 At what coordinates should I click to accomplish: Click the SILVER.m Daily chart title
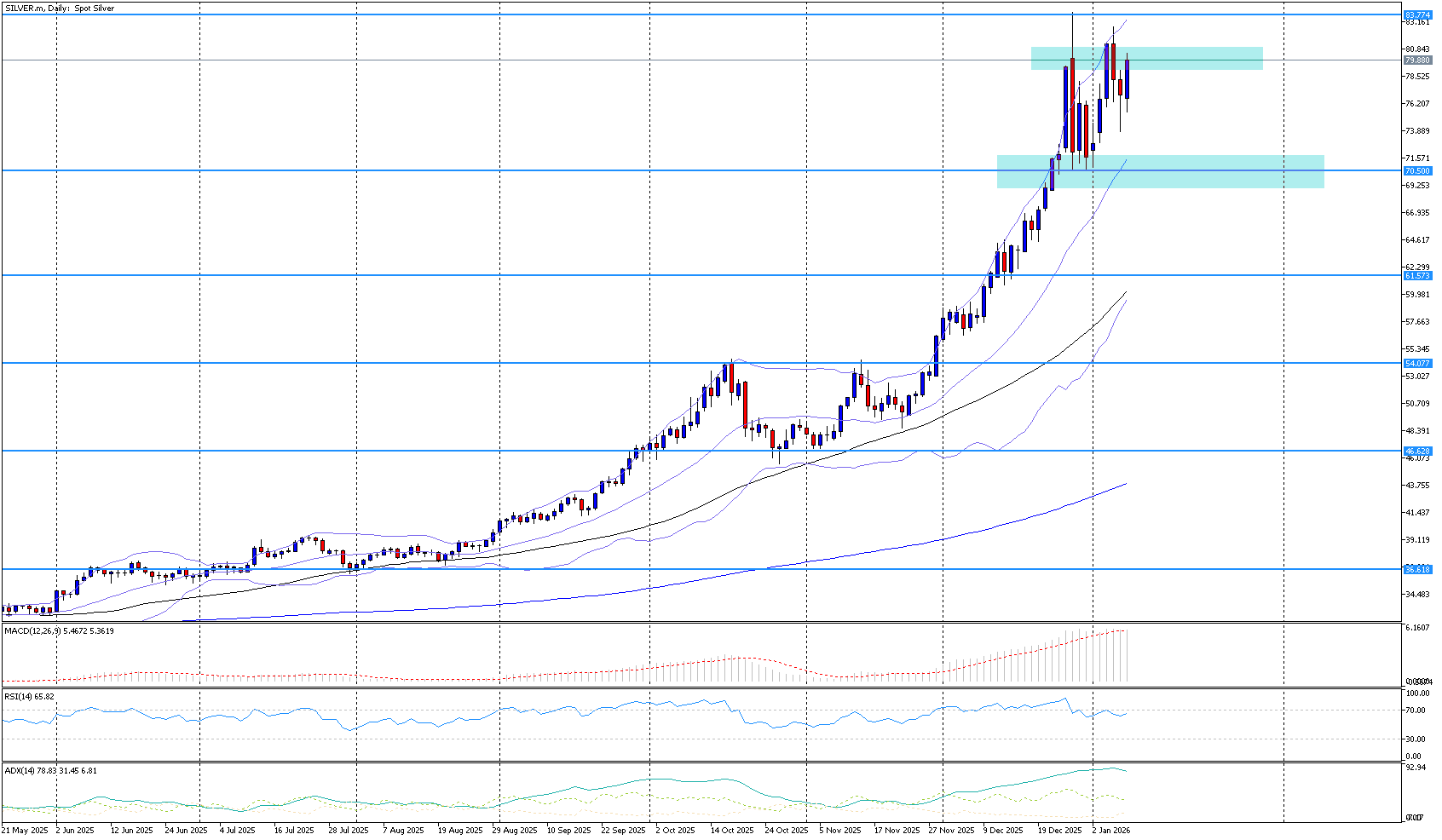click(60, 9)
